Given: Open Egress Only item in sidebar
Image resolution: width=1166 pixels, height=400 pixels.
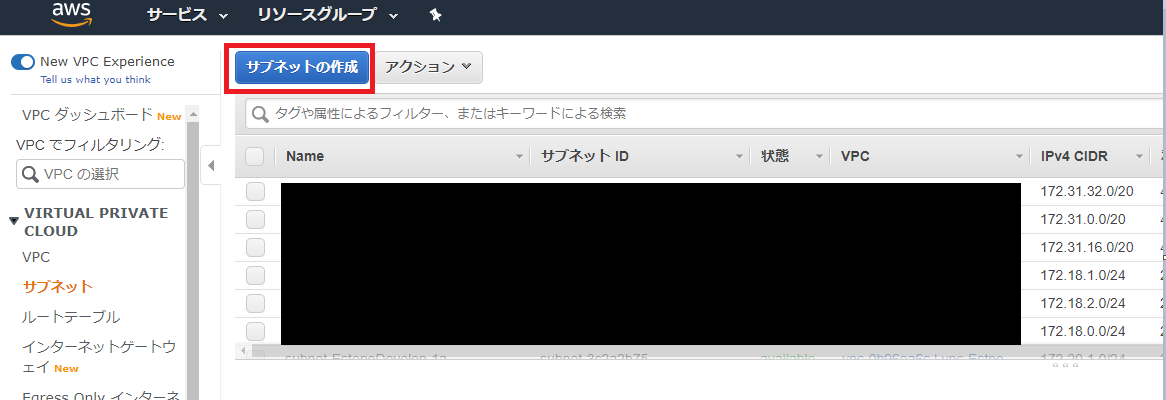Looking at the screenshot, I should click(x=101, y=395).
